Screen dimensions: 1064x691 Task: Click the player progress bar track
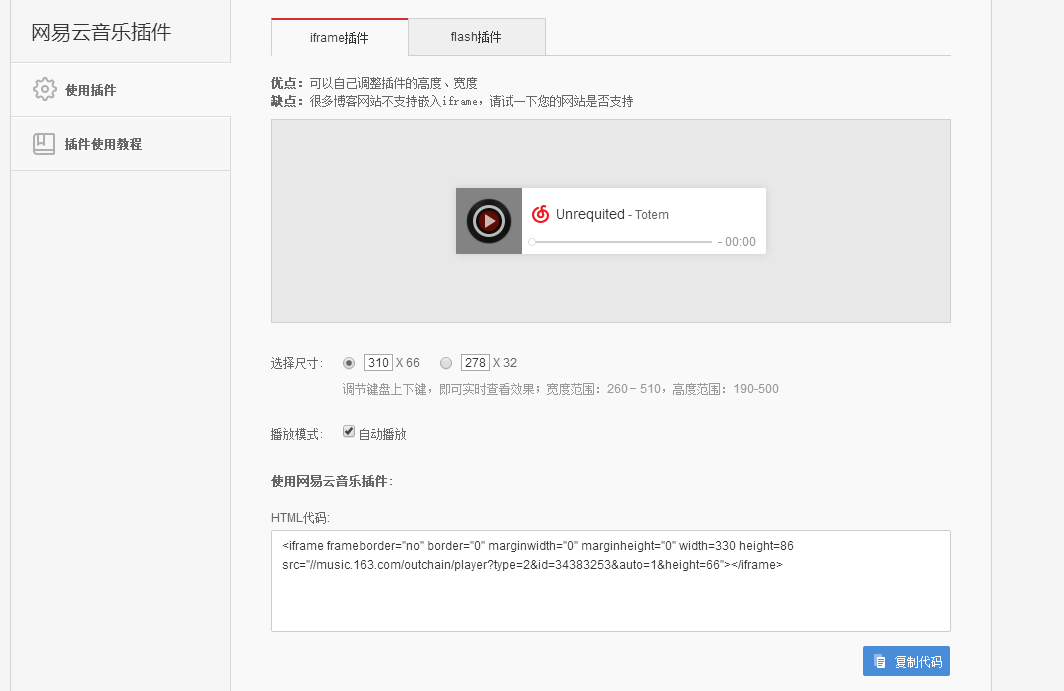(620, 242)
